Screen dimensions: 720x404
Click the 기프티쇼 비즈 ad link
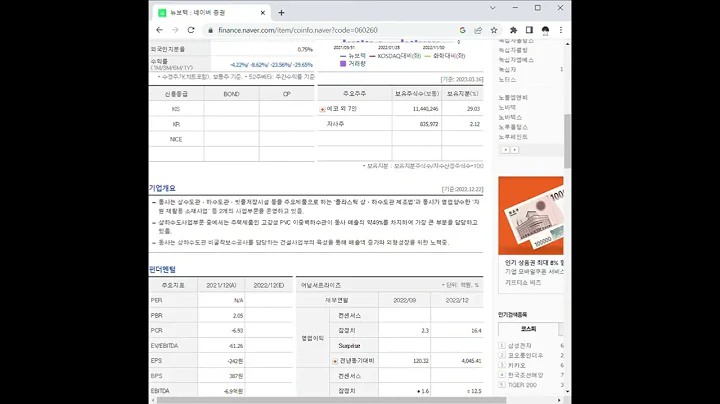click(523, 283)
